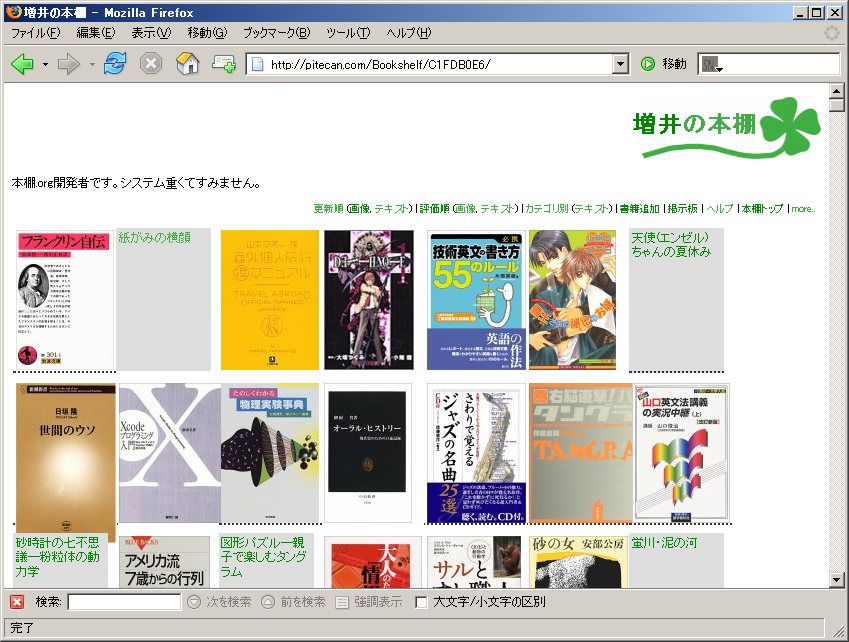Open the 天使(エンゼル)ちゃんの夏休み link
The height and width of the screenshot is (642, 849).
[671, 244]
